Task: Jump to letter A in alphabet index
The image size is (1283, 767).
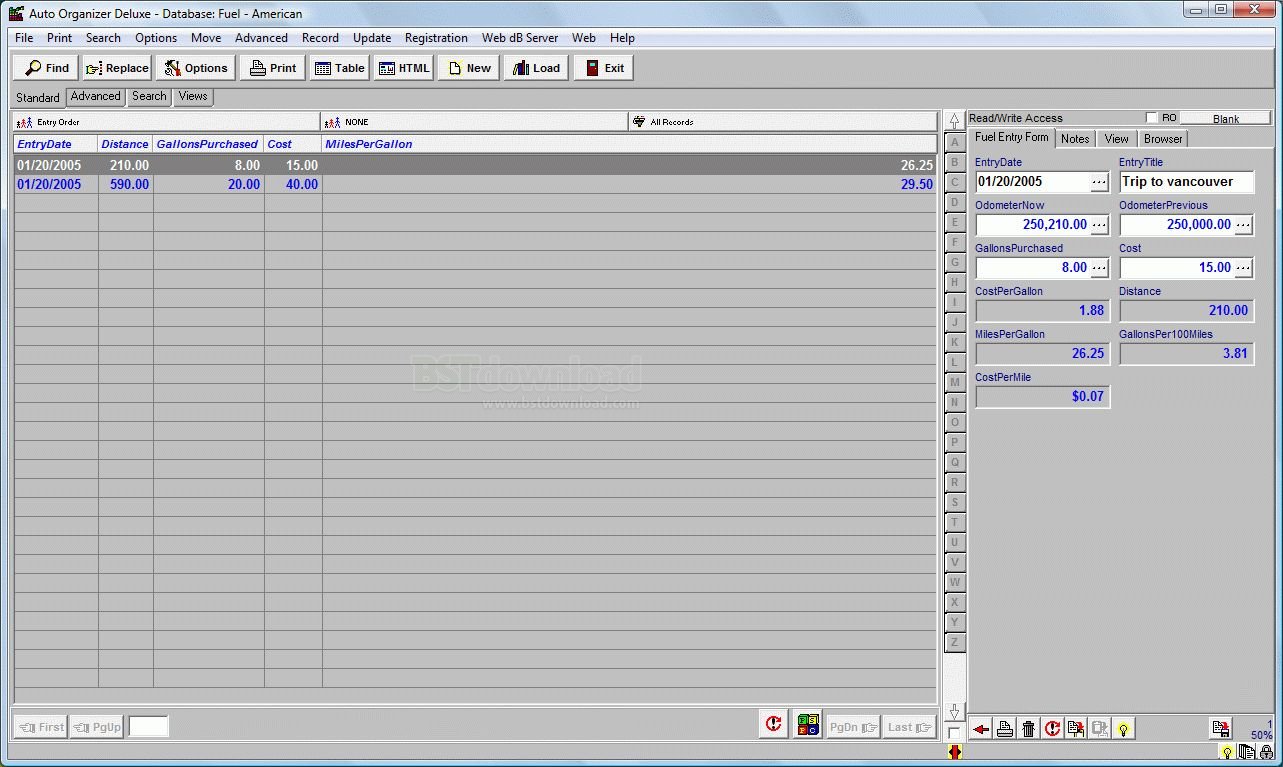Action: (955, 142)
